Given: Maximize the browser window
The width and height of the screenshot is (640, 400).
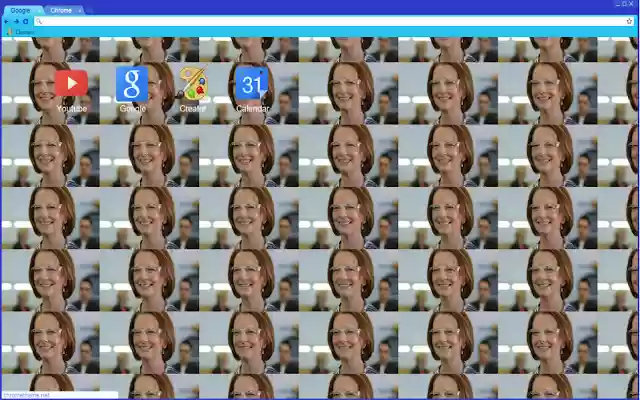Looking at the screenshot, I should point(624,4).
